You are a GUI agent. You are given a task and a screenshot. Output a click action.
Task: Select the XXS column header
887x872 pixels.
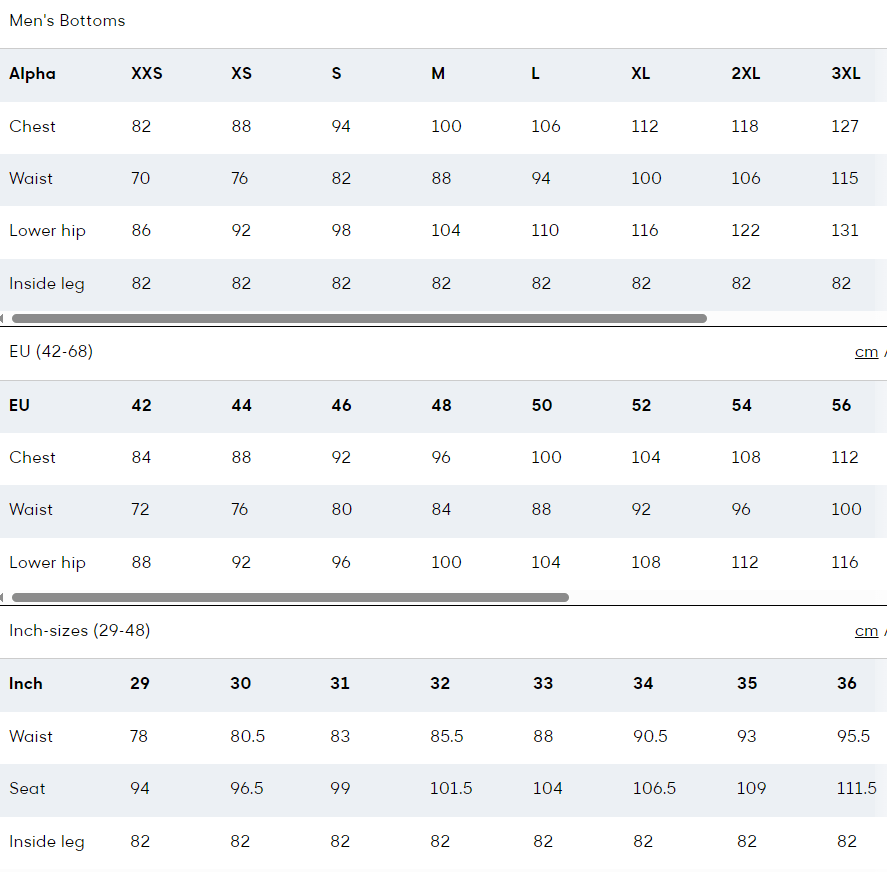[x=147, y=74]
